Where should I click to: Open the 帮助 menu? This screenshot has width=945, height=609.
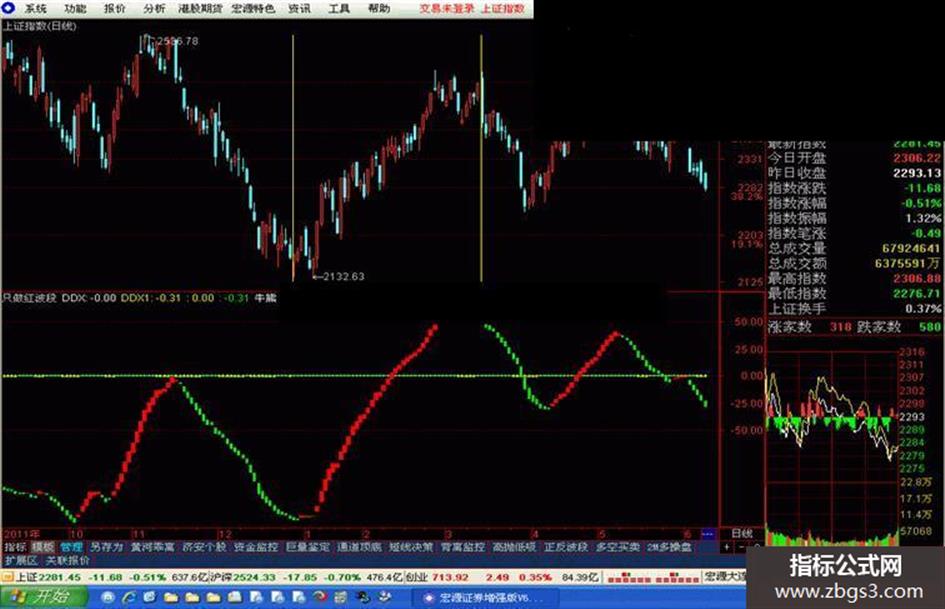pyautogui.click(x=378, y=8)
